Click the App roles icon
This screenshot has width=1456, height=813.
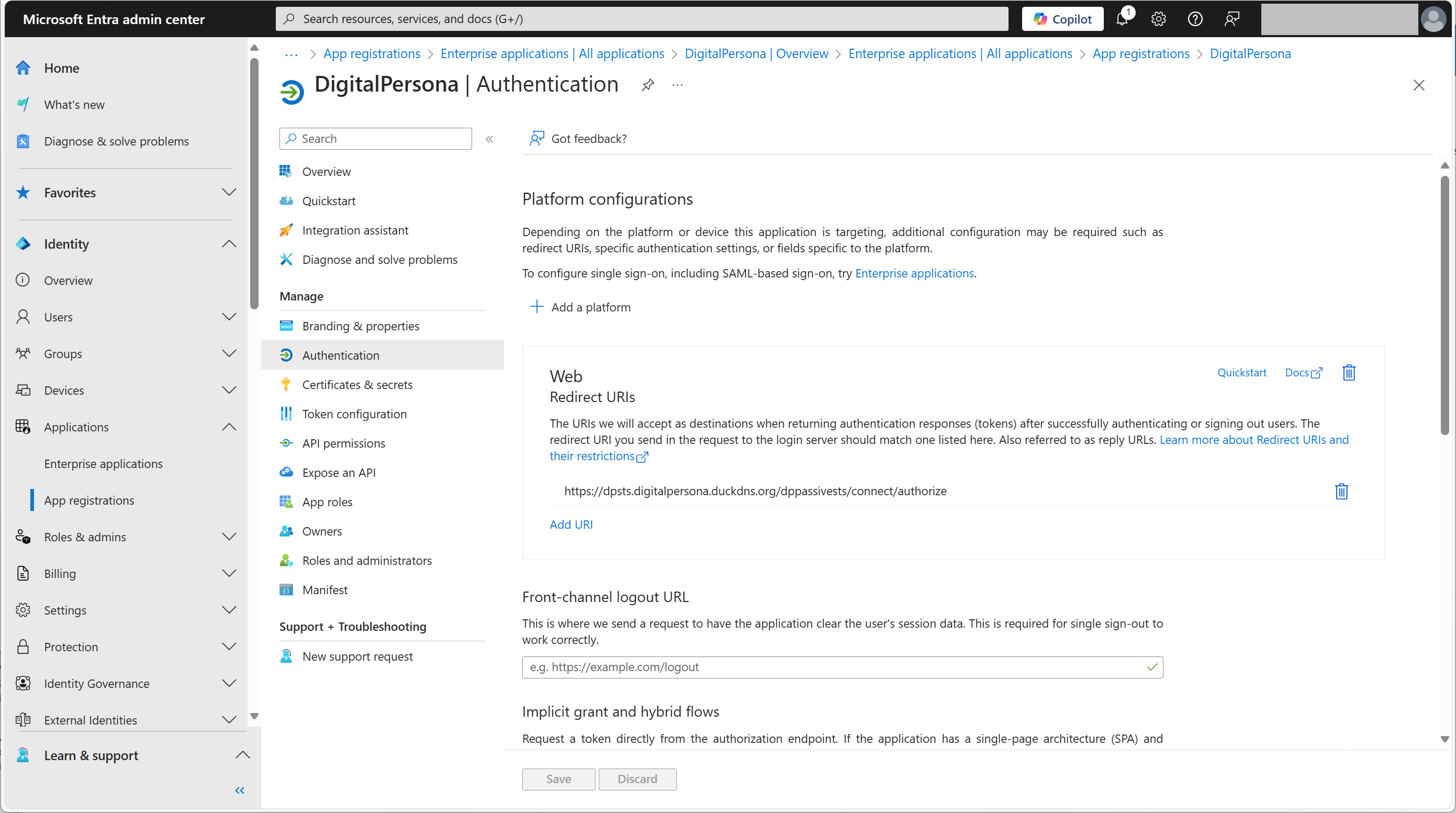286,502
